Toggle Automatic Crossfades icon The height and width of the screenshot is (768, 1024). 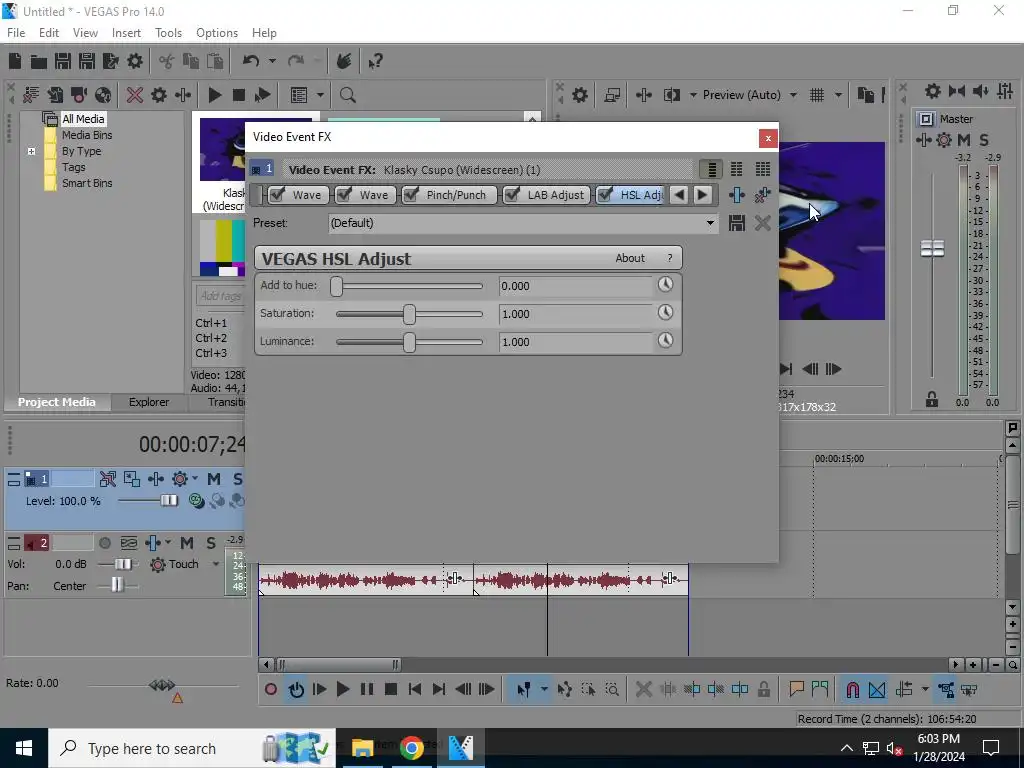(877, 690)
